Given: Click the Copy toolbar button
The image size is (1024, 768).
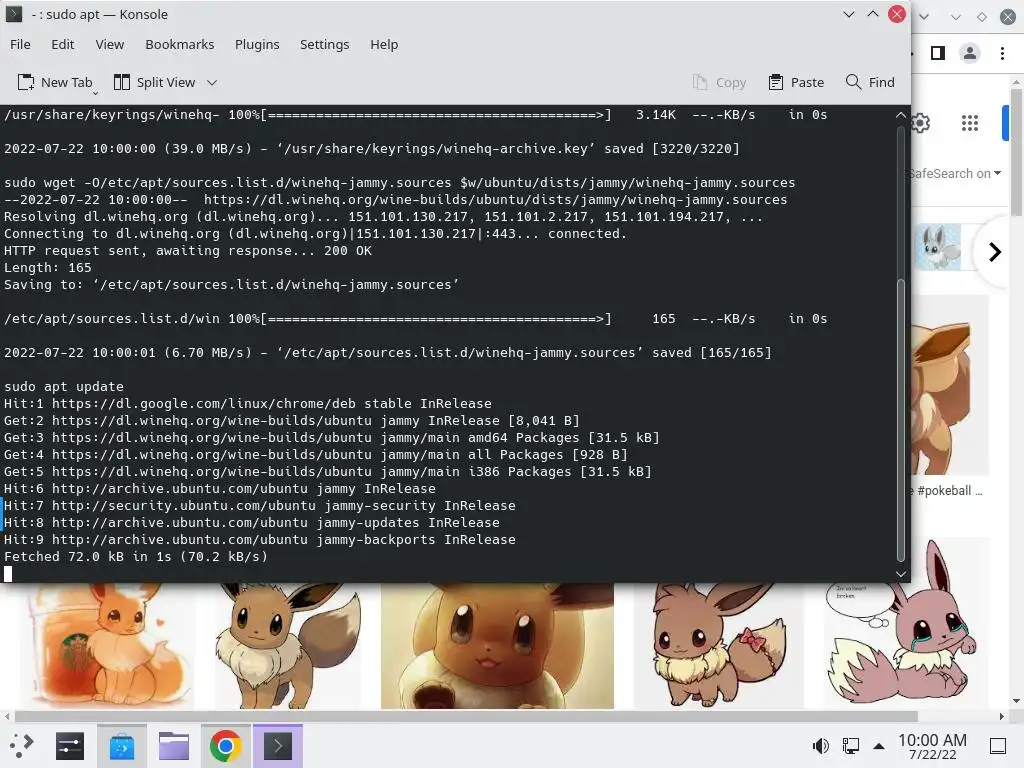Looking at the screenshot, I should pos(719,82).
